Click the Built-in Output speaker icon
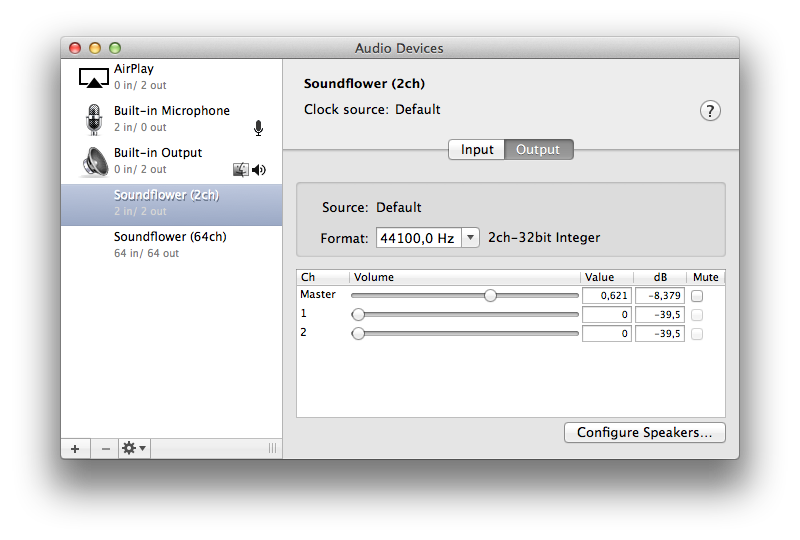 coord(95,162)
